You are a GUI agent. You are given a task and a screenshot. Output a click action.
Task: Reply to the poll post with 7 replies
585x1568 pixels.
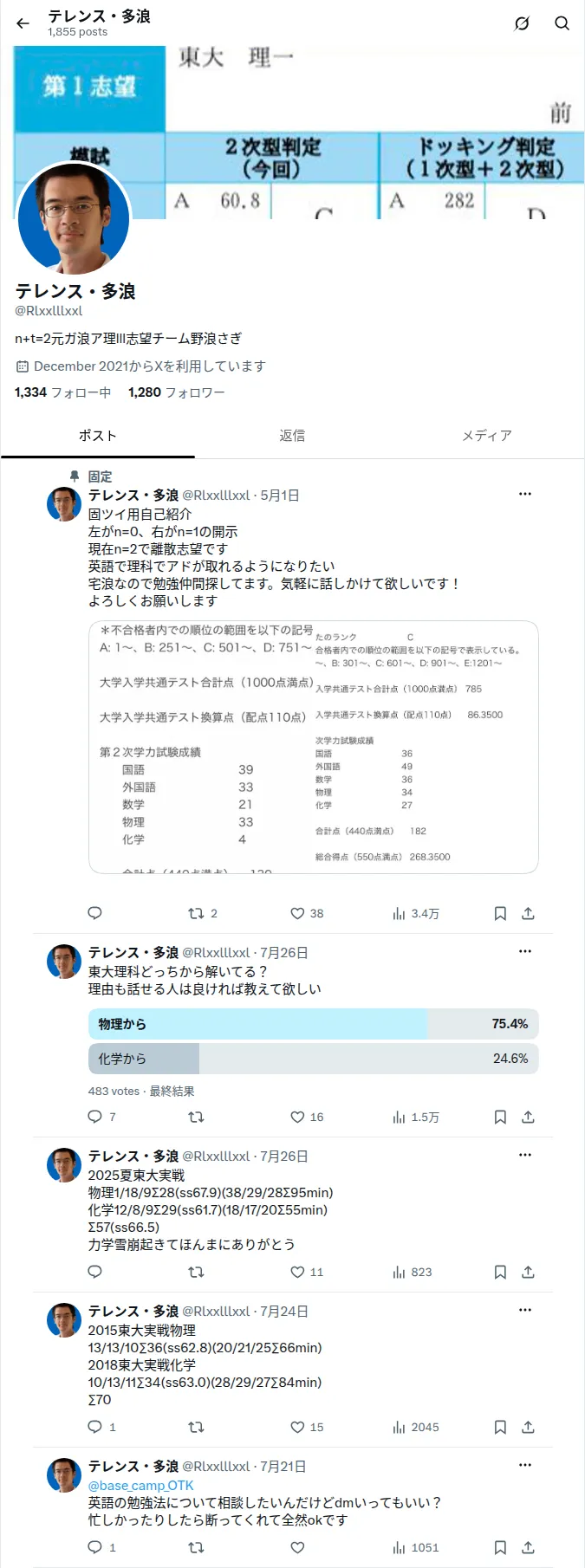pyautogui.click(x=101, y=1117)
